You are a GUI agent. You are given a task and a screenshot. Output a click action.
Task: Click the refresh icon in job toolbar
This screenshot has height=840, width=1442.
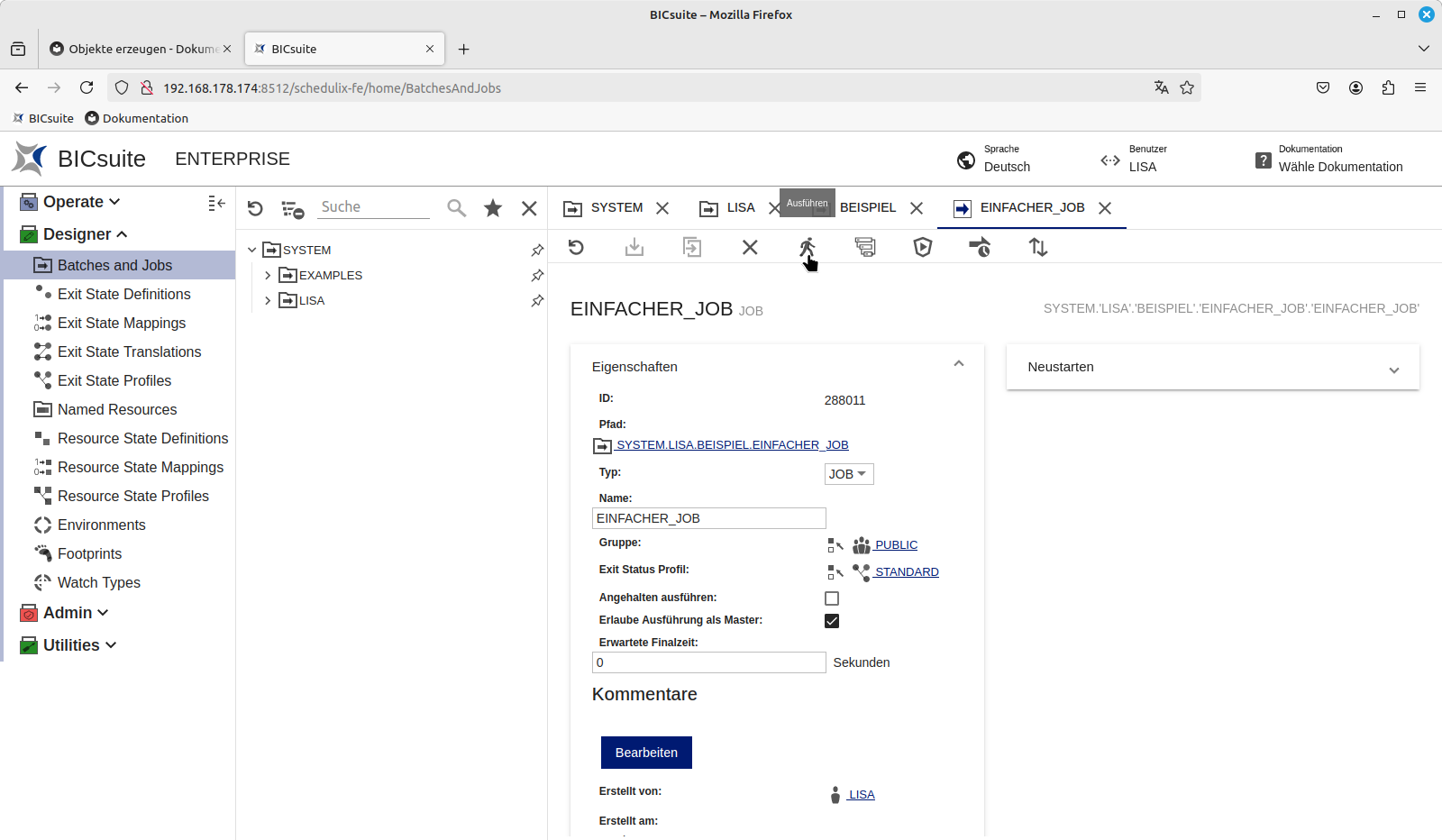pos(577,247)
